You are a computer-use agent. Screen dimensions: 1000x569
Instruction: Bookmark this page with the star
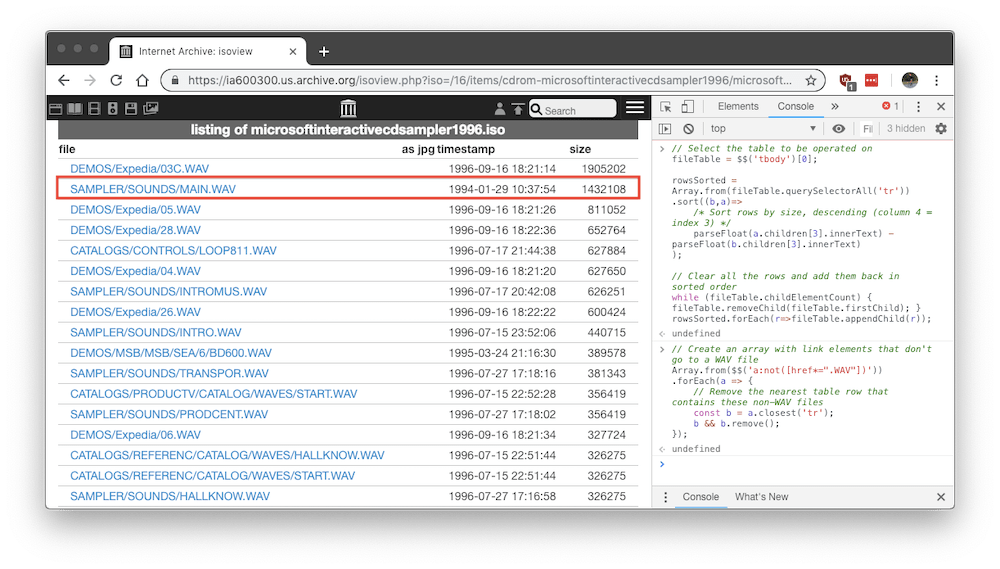(x=811, y=80)
